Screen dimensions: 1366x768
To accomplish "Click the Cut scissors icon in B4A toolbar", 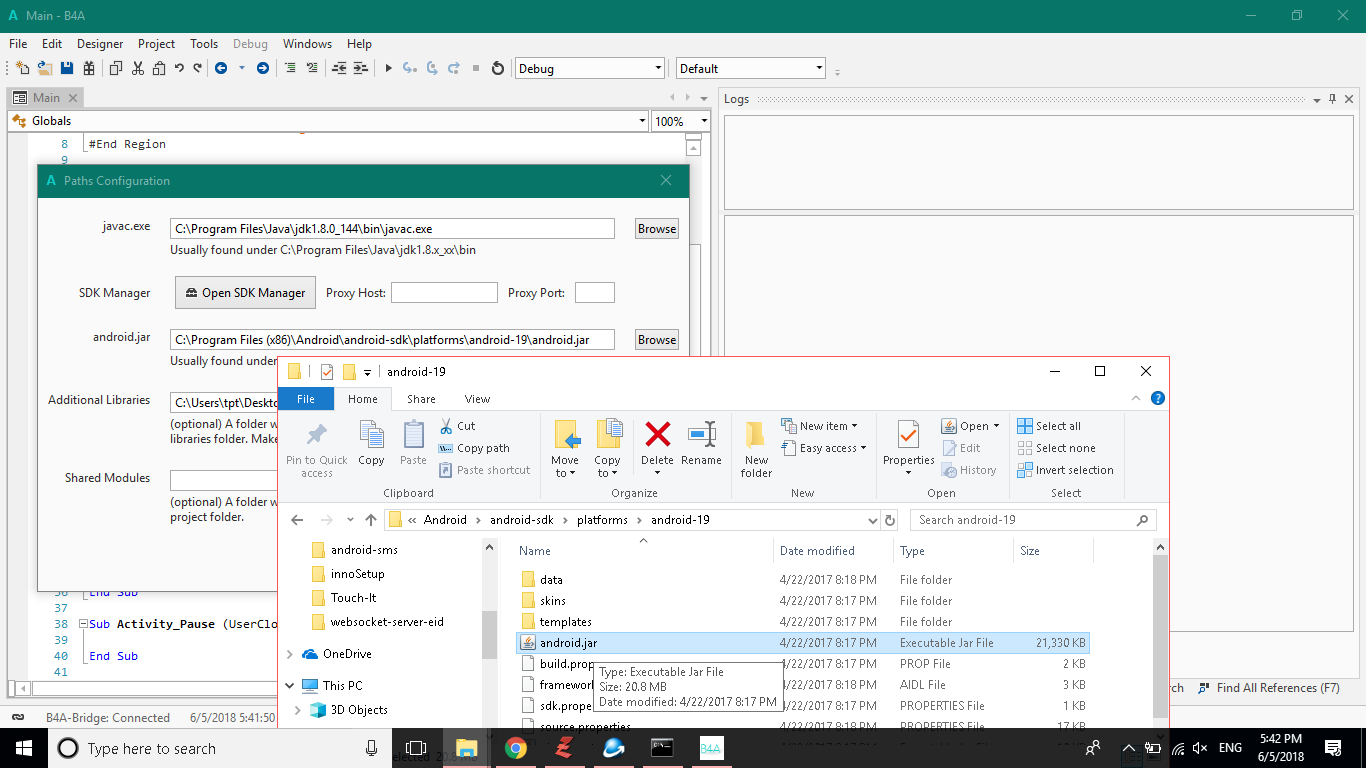I will [137, 68].
